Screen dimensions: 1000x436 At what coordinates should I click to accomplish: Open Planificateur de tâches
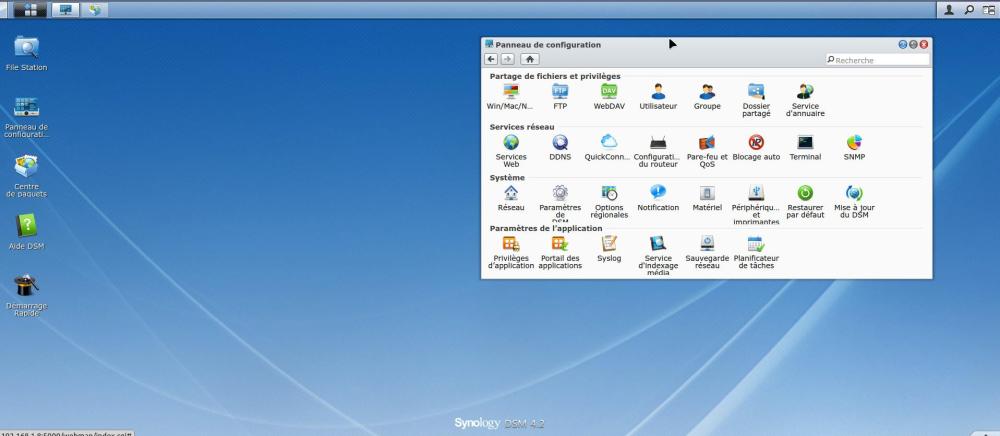coord(756,252)
